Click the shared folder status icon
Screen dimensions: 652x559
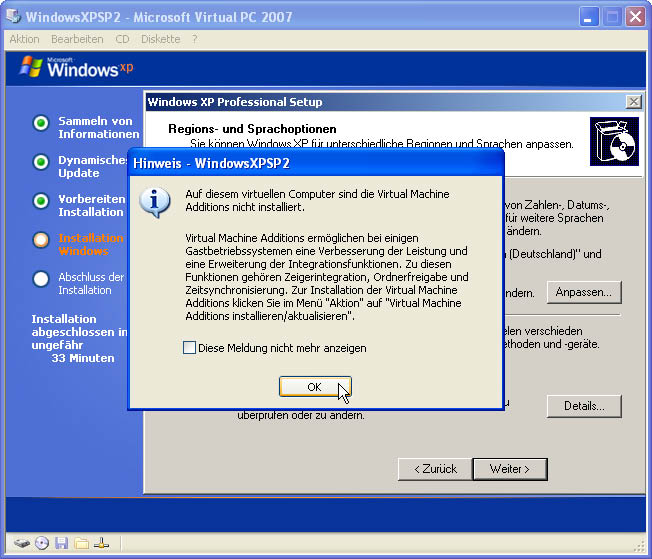(x=82, y=543)
